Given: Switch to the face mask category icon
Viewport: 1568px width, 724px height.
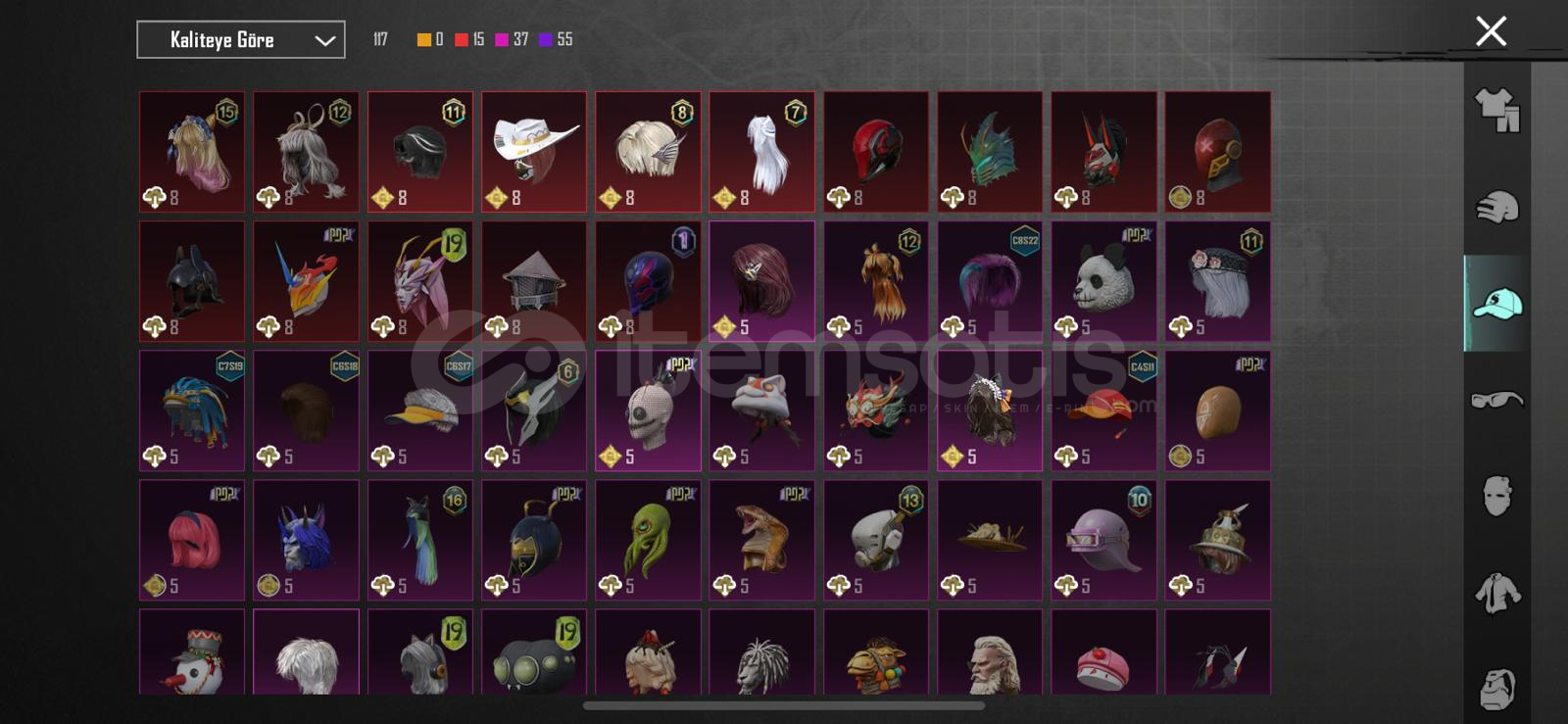Looking at the screenshot, I should 1496,496.
